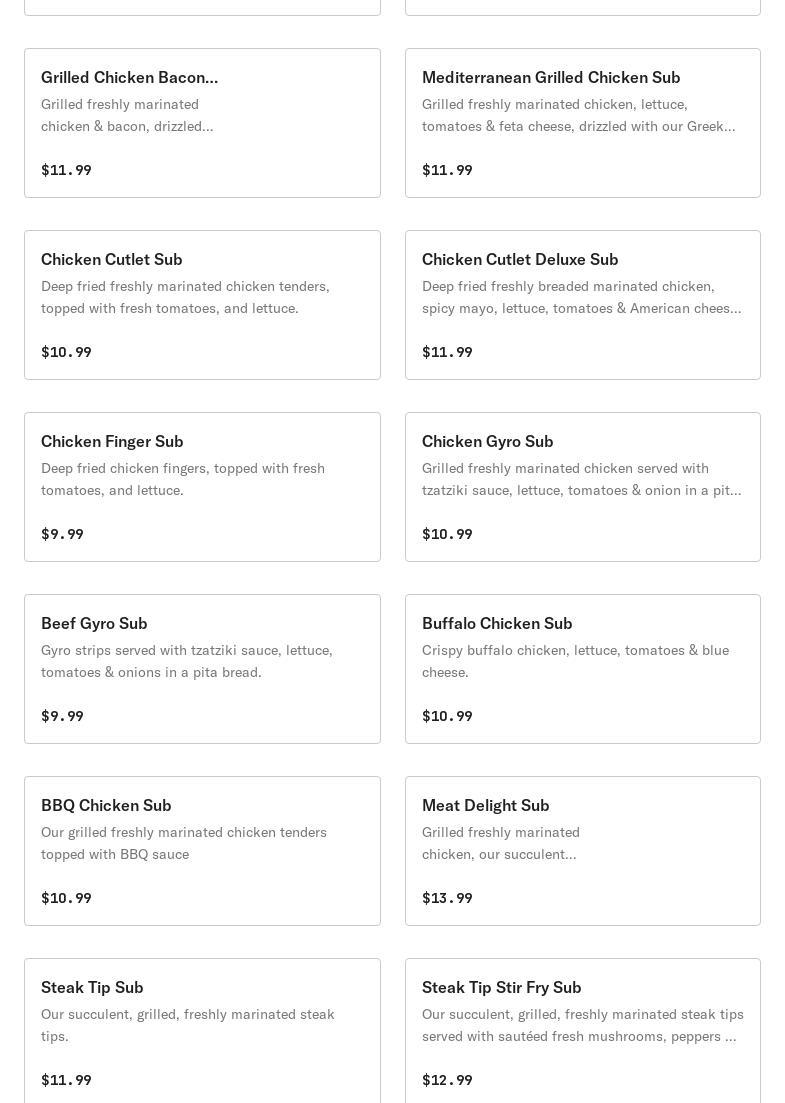The width and height of the screenshot is (785, 1103).
Task: Click Mediterranean sub description text
Action: coord(578,115)
